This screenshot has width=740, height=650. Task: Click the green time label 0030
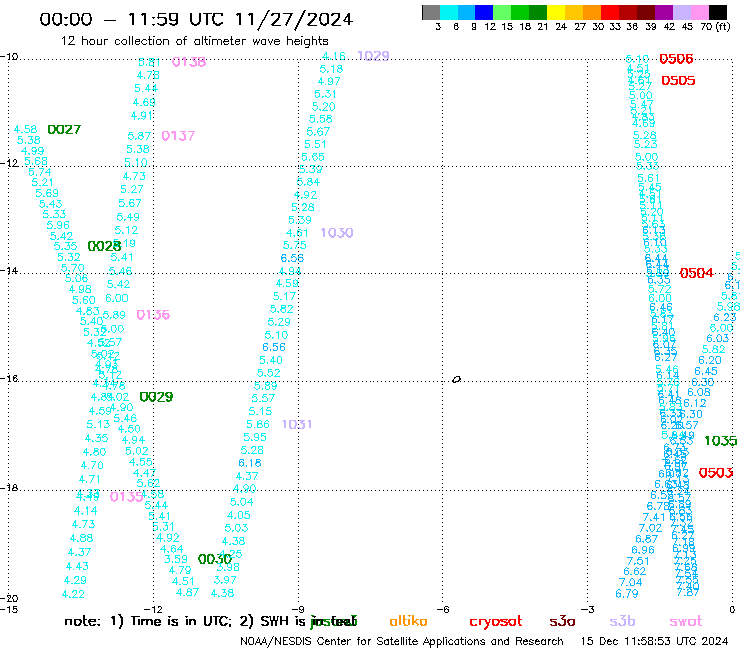pyautogui.click(x=215, y=559)
